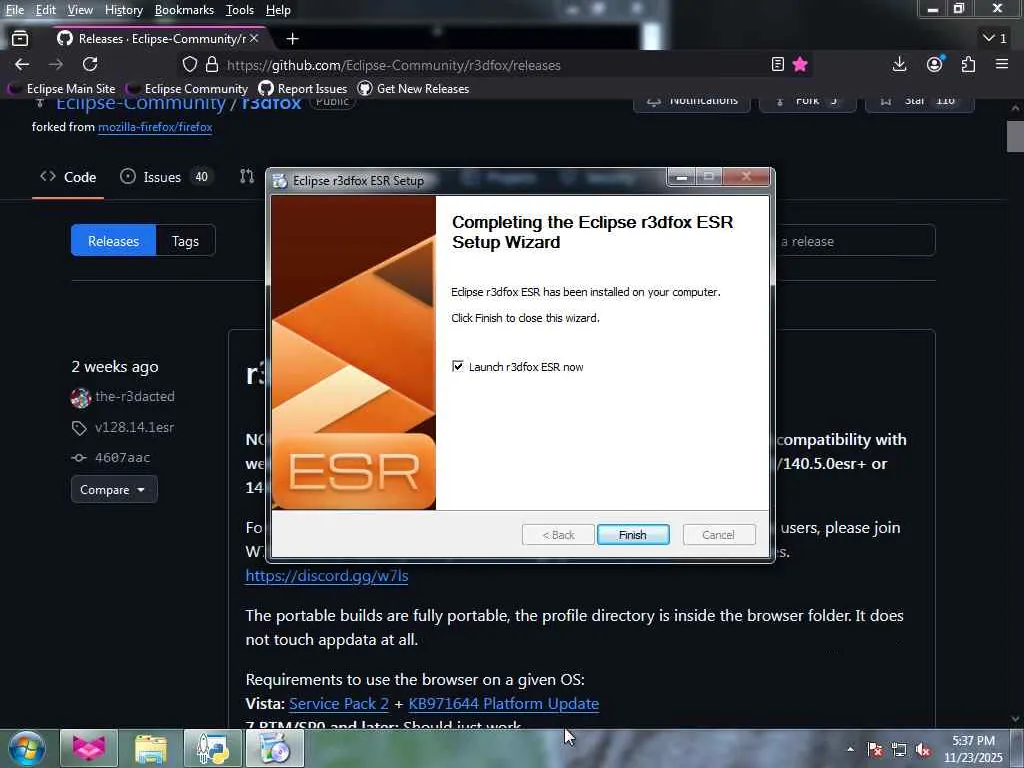Click the Action Center flag tray icon
The image size is (1024, 768).
(x=875, y=750)
